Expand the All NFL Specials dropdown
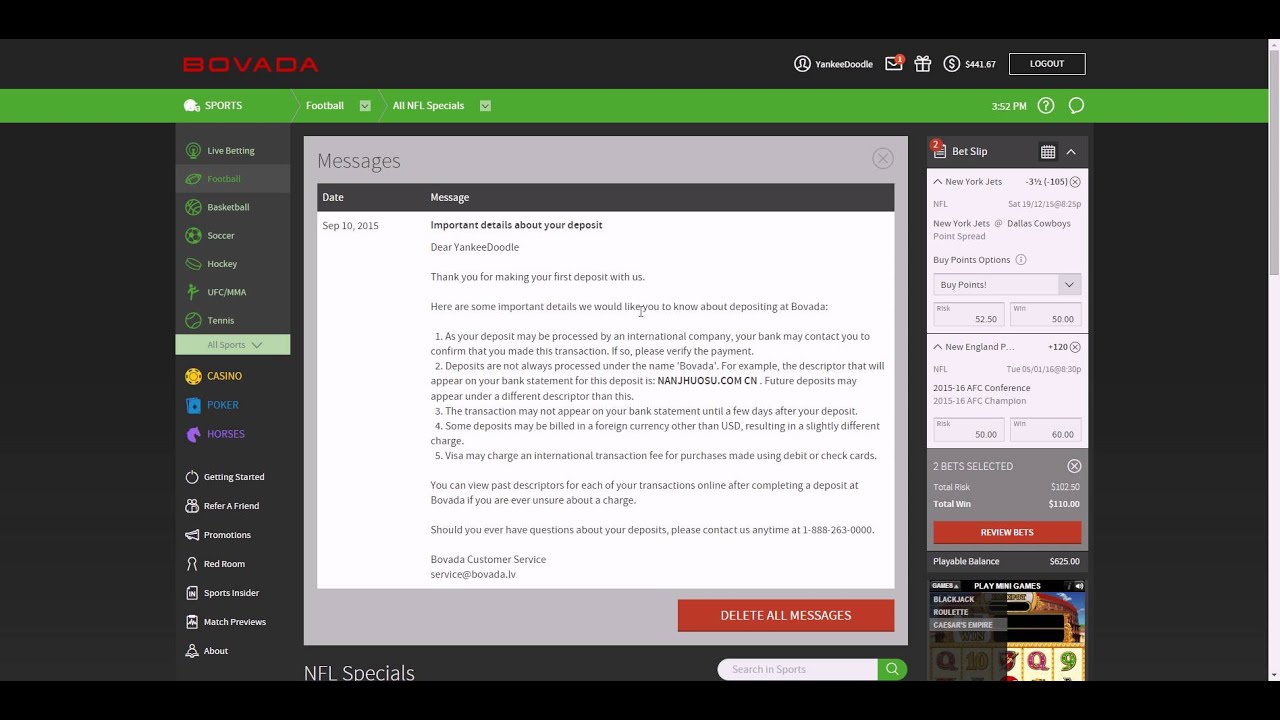Screen dimensions: 1280x720 (485, 106)
